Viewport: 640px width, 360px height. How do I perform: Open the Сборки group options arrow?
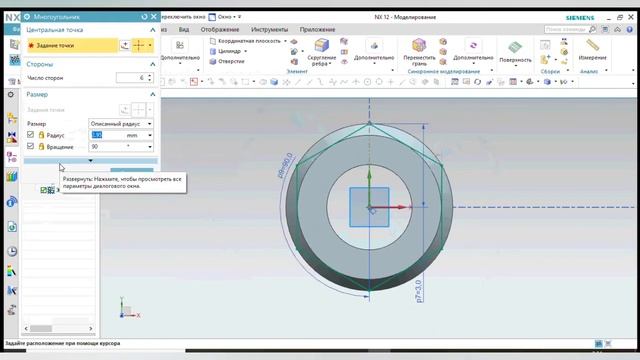click(x=567, y=71)
